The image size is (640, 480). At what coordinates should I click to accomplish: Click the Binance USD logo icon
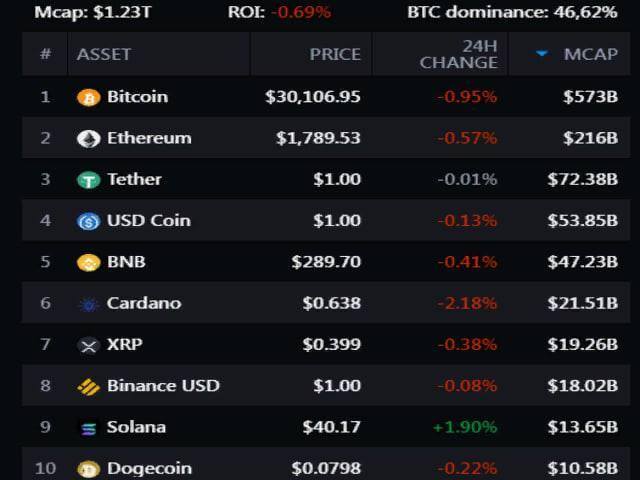89,387
